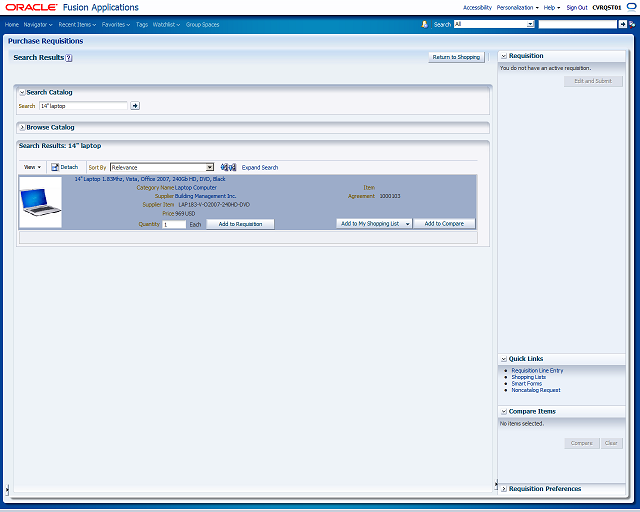The width and height of the screenshot is (640, 512).
Task: Click Sign Out
Action: pos(577,7)
